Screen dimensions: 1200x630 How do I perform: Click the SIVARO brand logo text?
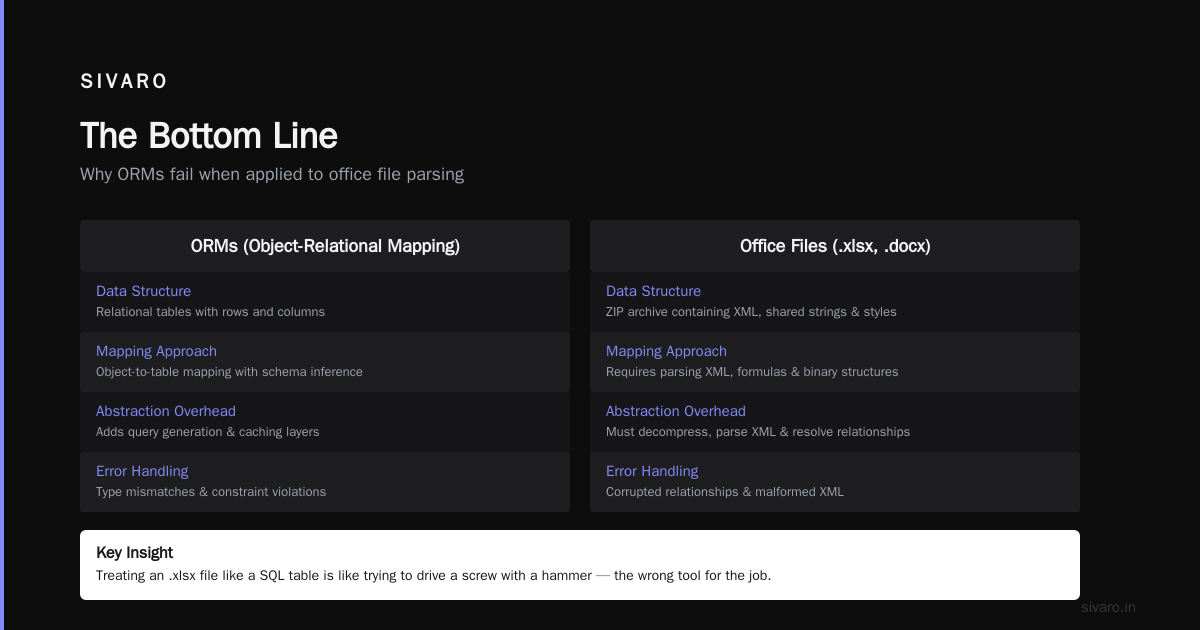(x=124, y=82)
